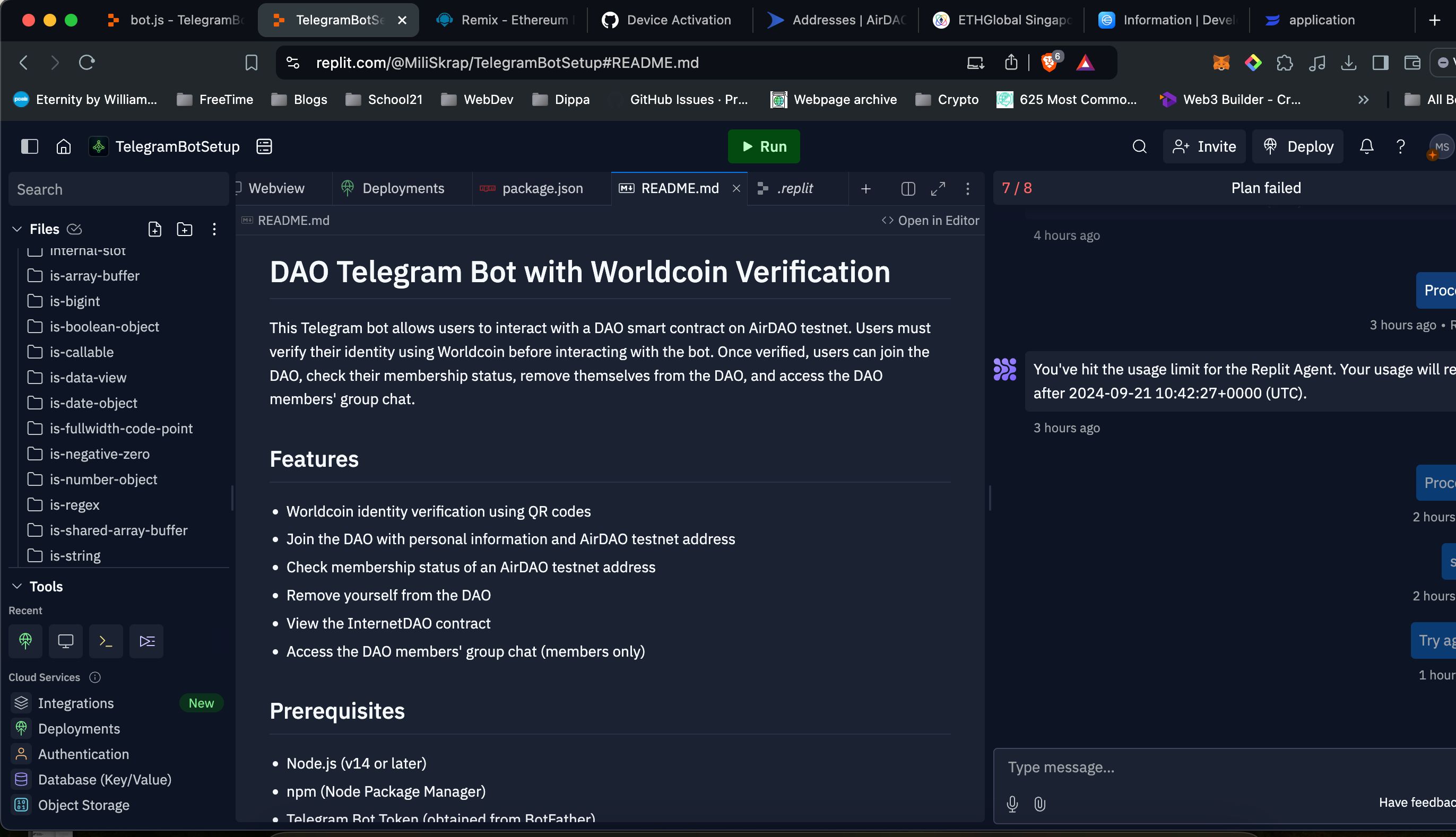
Task: Expand the is-negative-zero folder
Action: tap(99, 454)
